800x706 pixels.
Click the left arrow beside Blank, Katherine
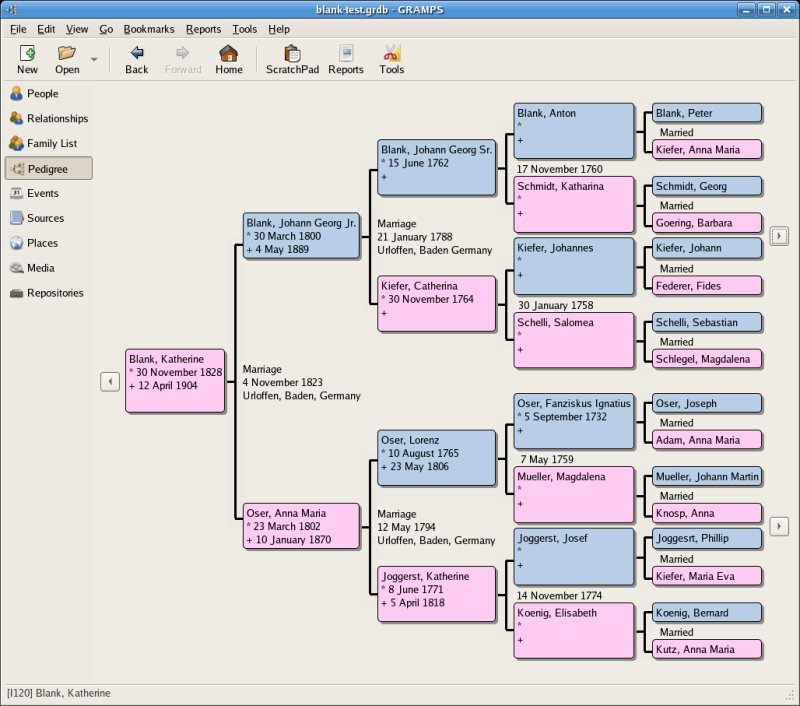tap(110, 381)
